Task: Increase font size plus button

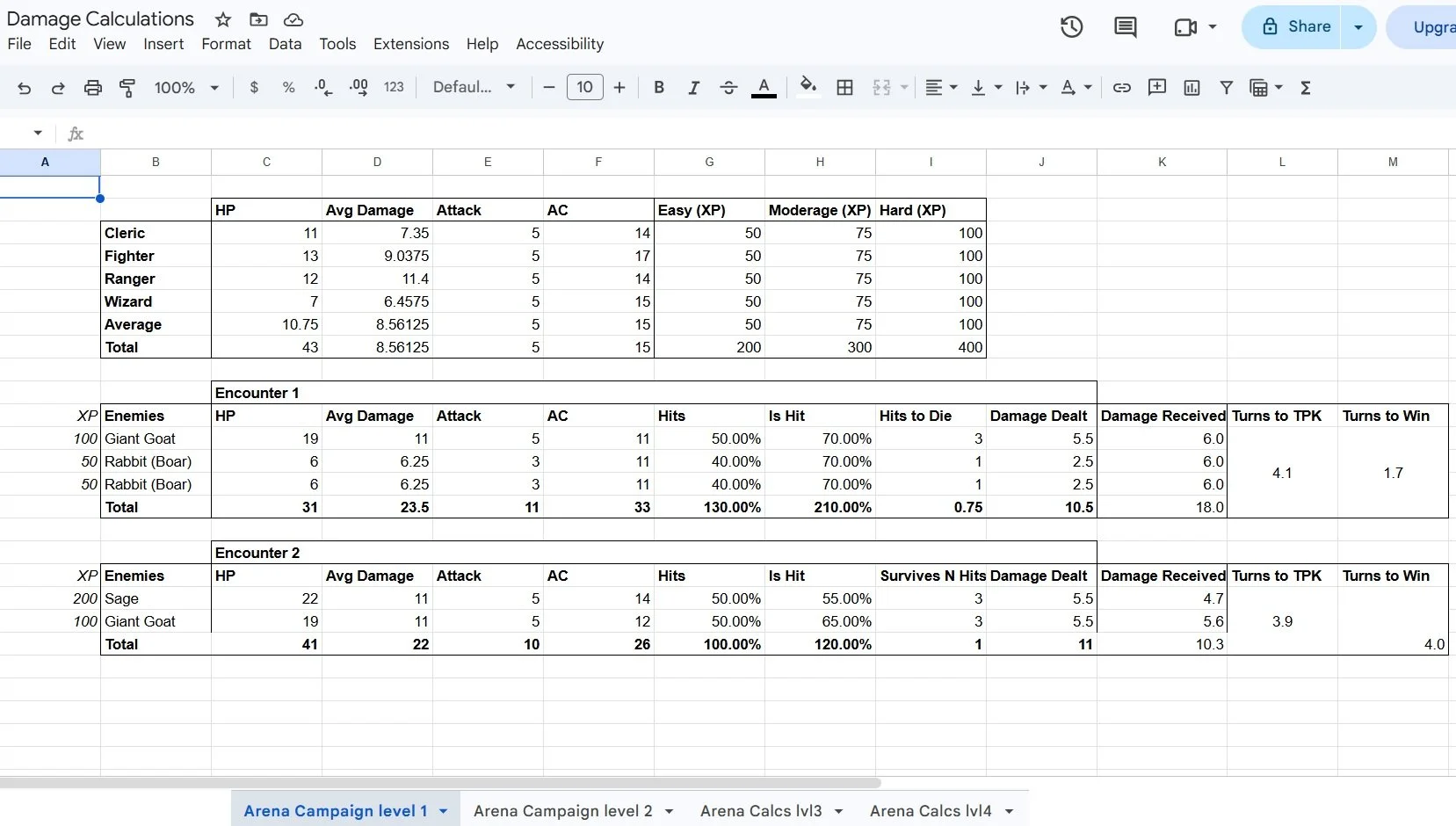Action: 619,87
